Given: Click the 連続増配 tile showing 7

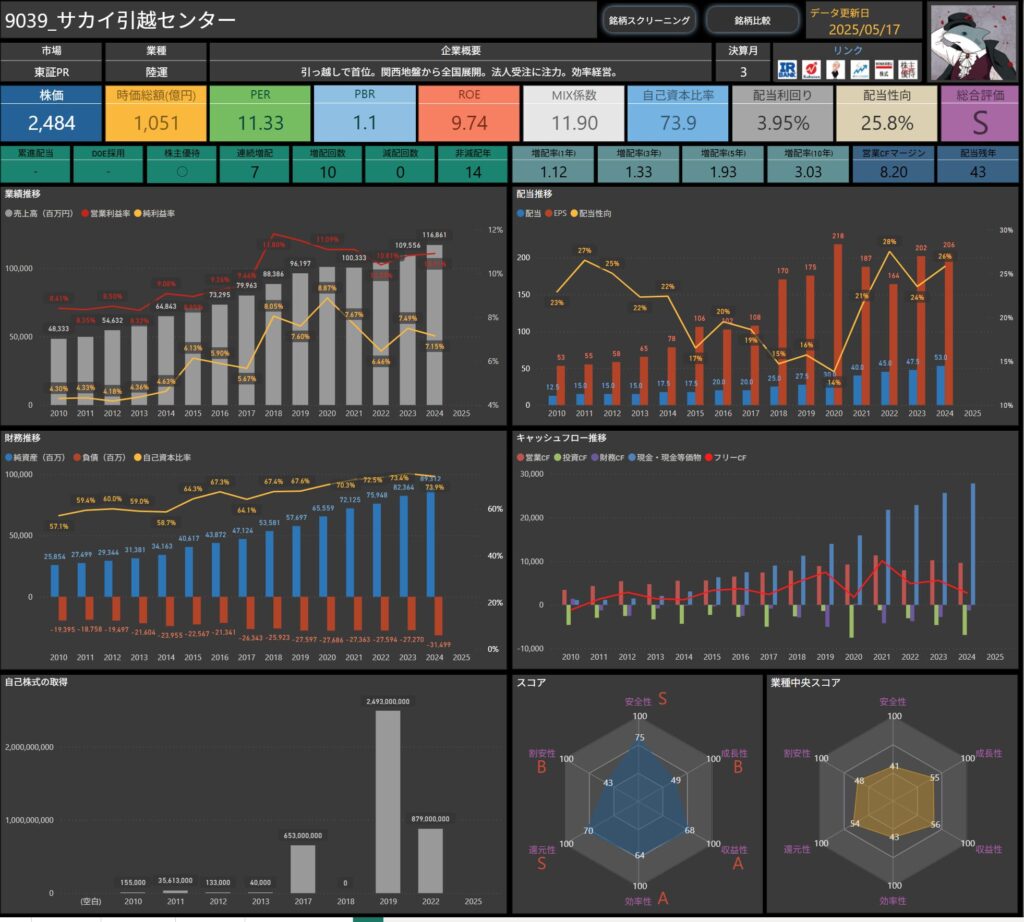Looking at the screenshot, I should 255,165.
